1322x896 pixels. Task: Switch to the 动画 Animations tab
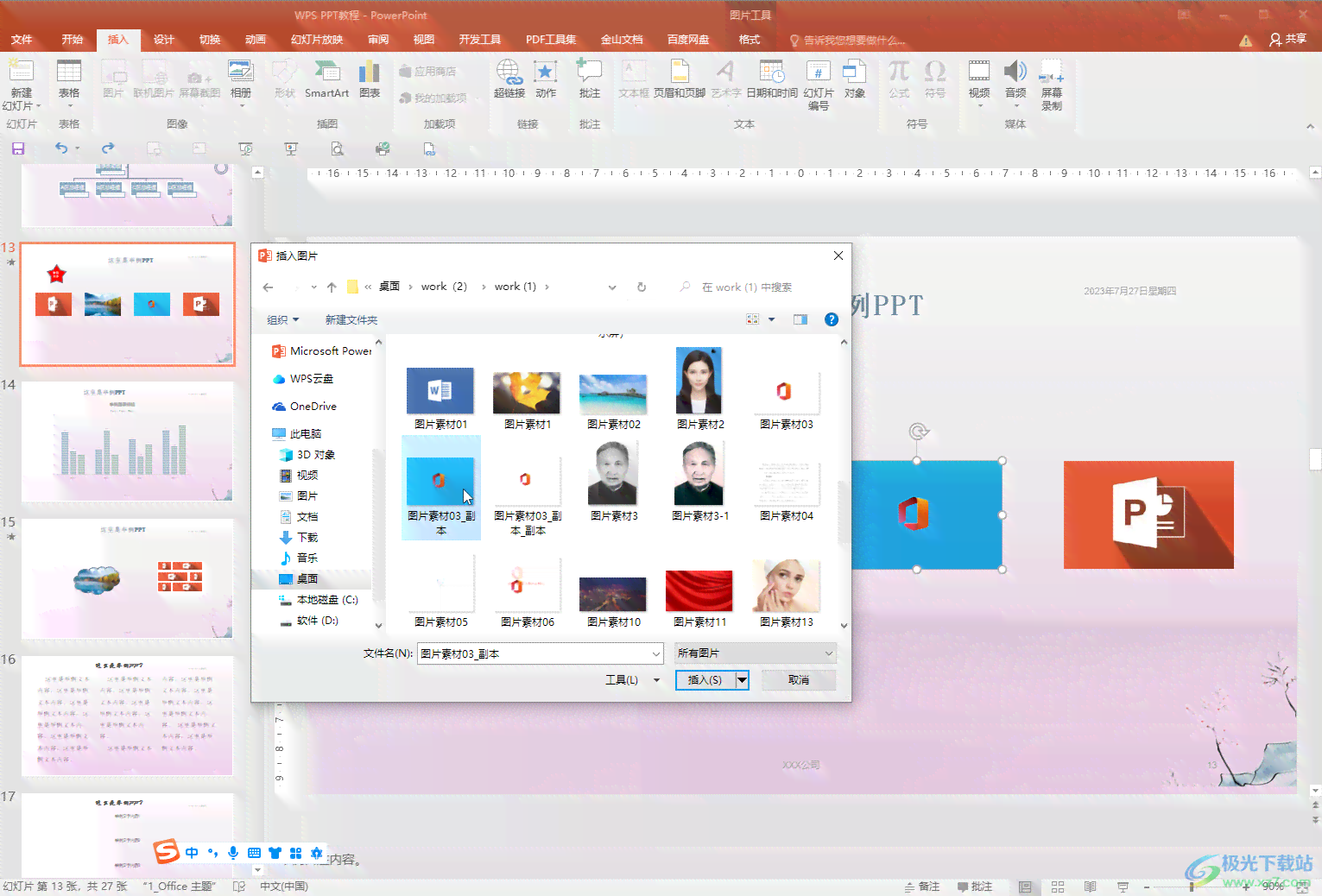(x=256, y=40)
